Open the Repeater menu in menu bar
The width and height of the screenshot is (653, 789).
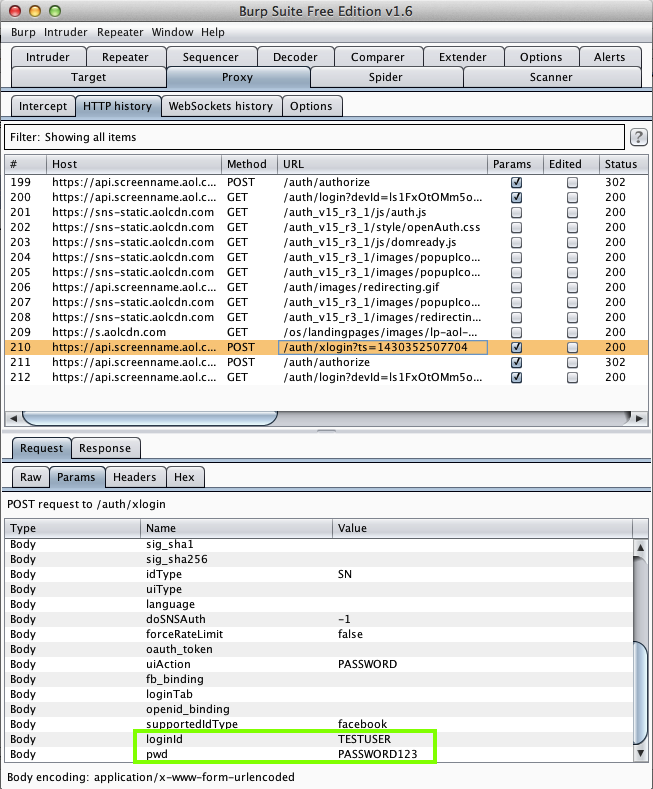tap(120, 32)
